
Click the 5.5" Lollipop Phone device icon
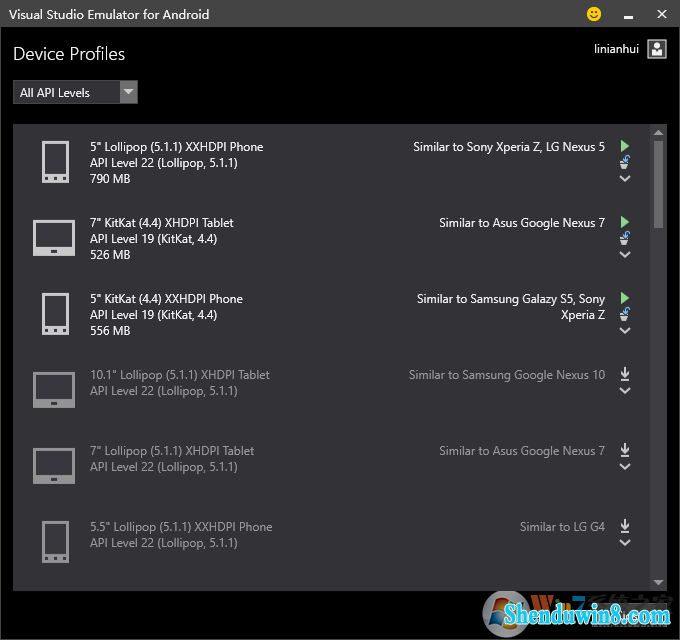click(x=55, y=542)
